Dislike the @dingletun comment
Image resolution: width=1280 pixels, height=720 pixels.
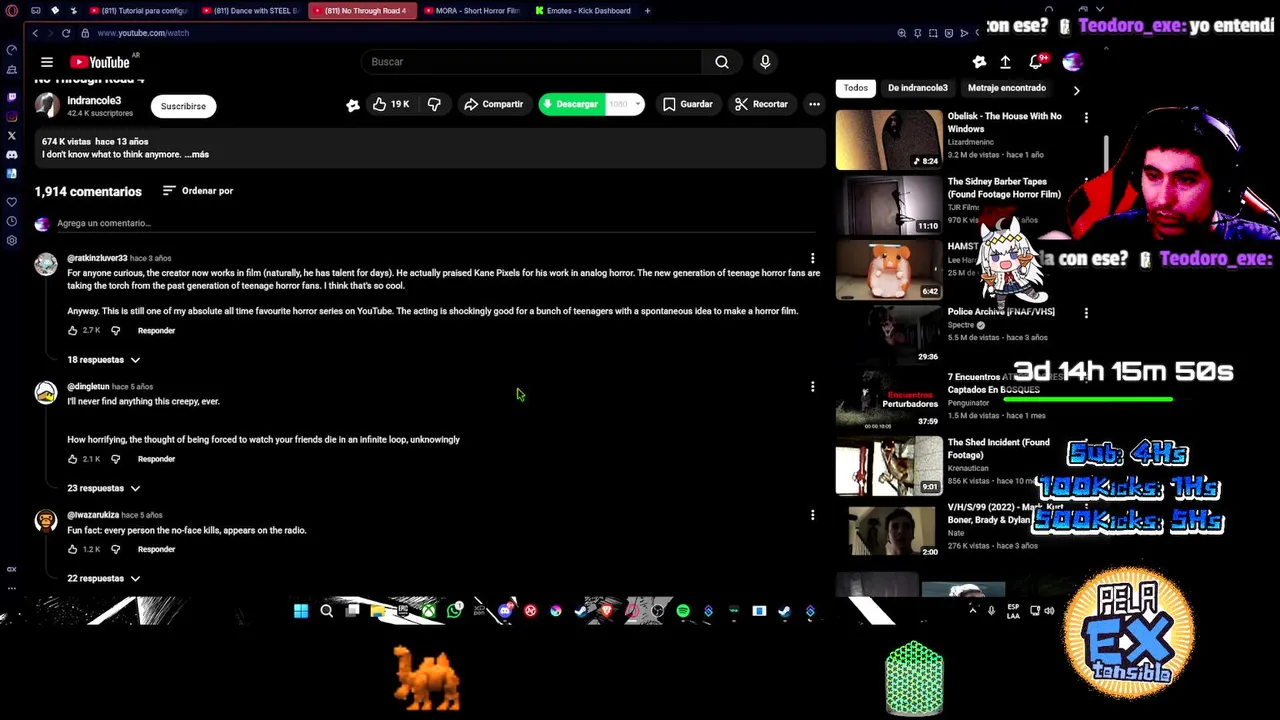(x=115, y=459)
